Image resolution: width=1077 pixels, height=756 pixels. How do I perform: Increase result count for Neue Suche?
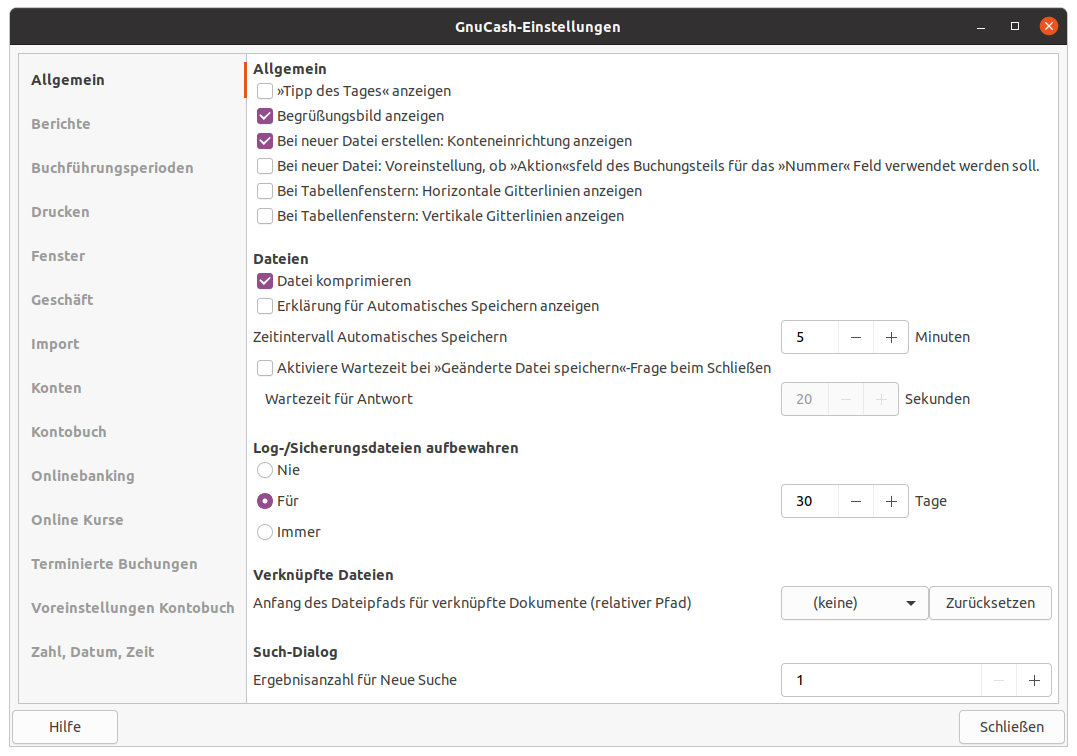tap(1034, 681)
